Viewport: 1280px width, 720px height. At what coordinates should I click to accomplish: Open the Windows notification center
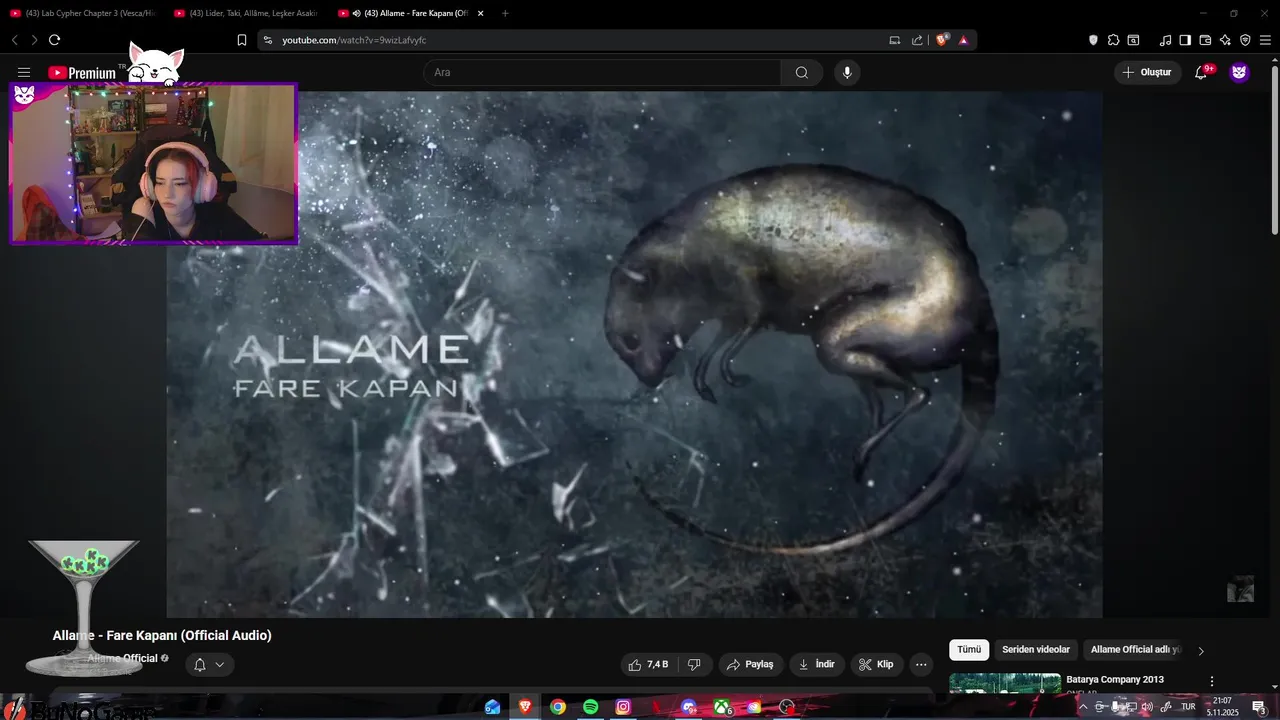1259,707
